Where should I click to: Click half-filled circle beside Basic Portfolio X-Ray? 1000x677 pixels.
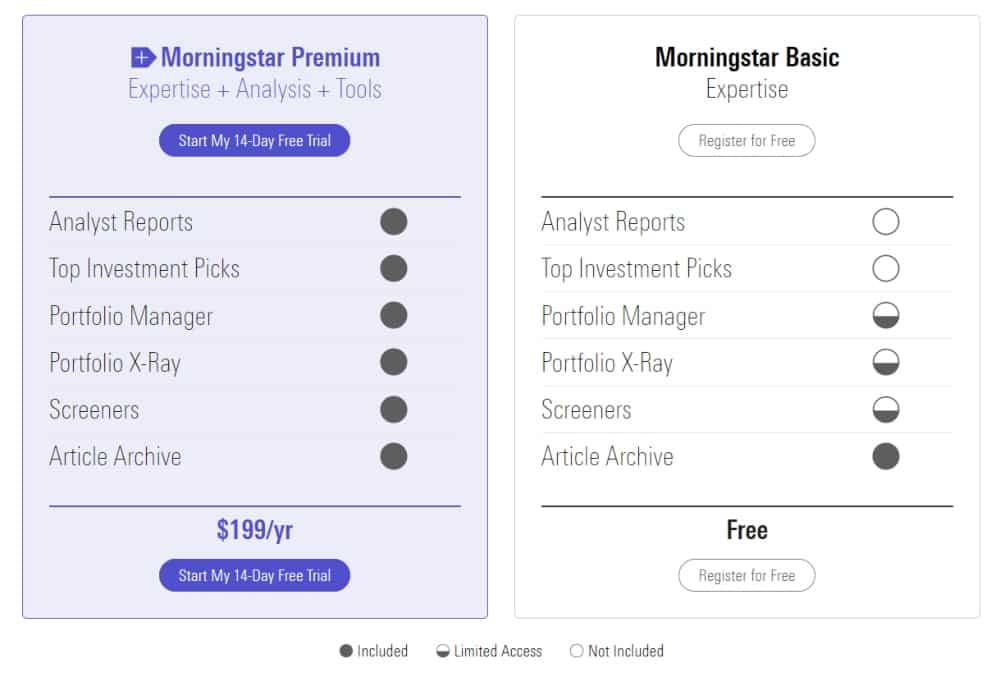point(886,362)
